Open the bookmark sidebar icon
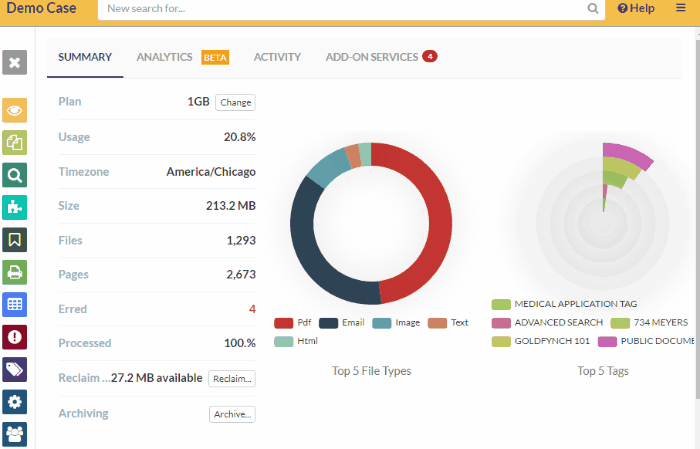 click(15, 240)
